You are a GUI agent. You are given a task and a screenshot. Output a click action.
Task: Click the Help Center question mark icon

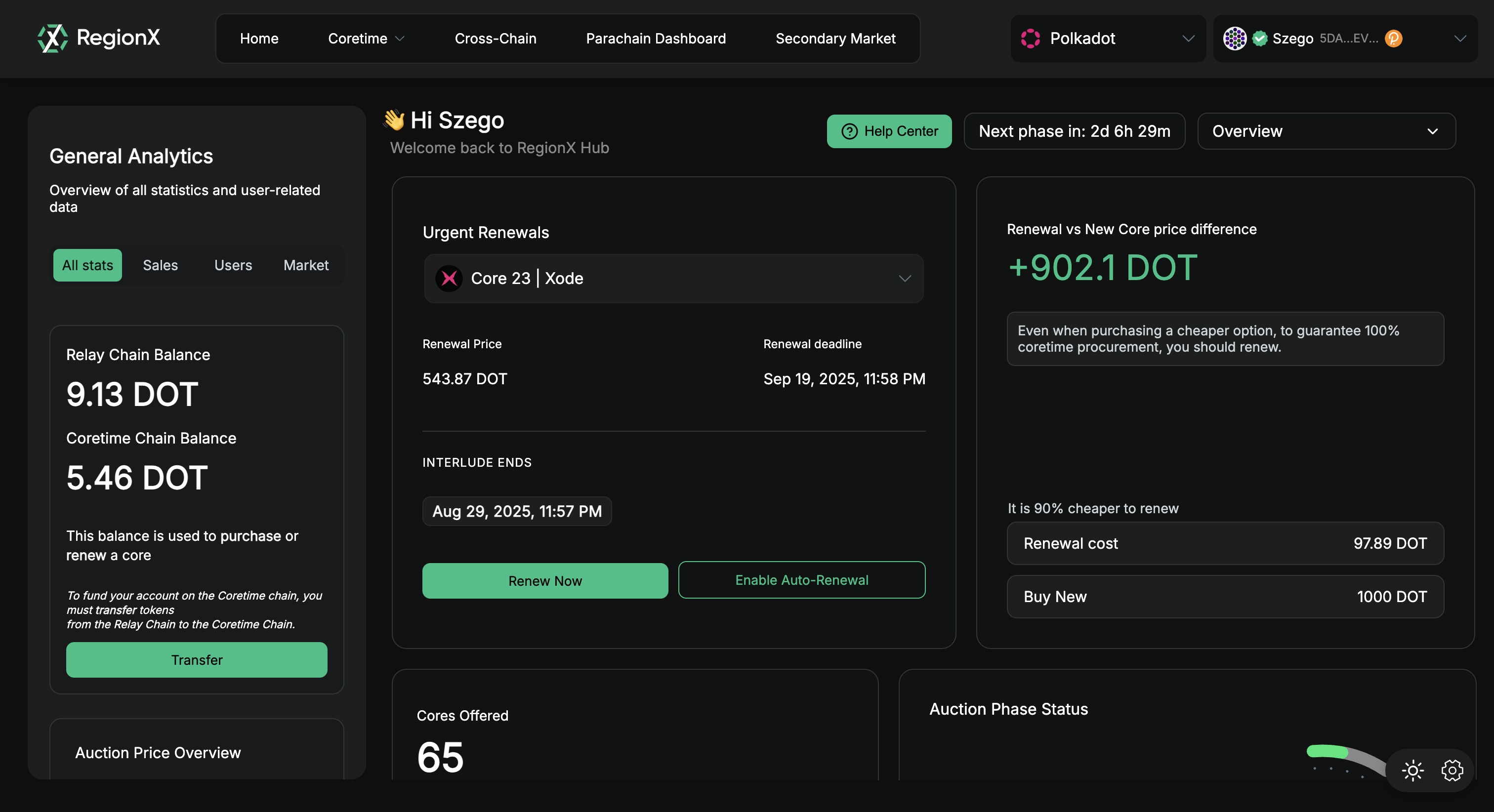849,131
